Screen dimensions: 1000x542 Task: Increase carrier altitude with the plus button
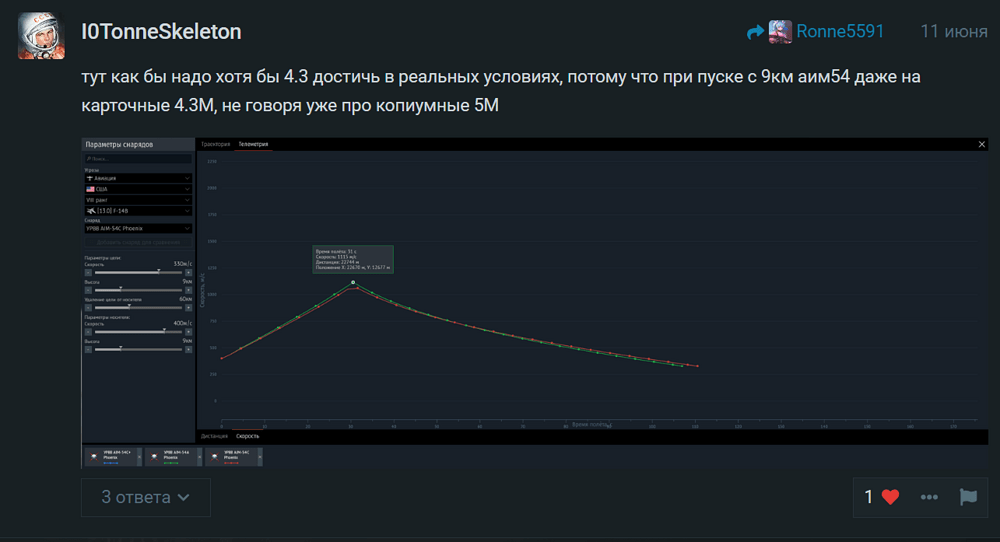pos(188,349)
